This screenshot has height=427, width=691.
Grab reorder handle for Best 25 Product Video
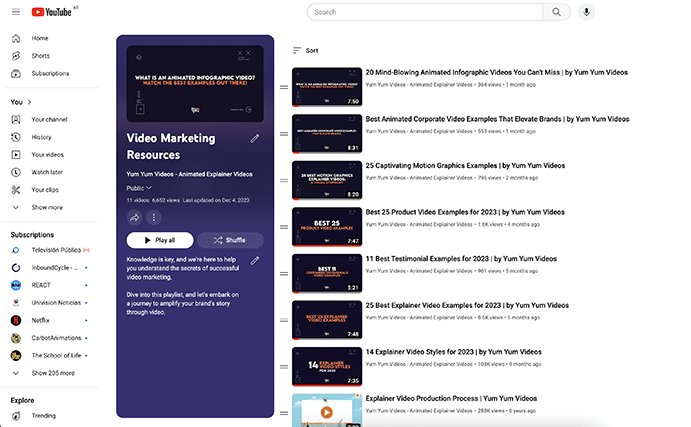(284, 227)
